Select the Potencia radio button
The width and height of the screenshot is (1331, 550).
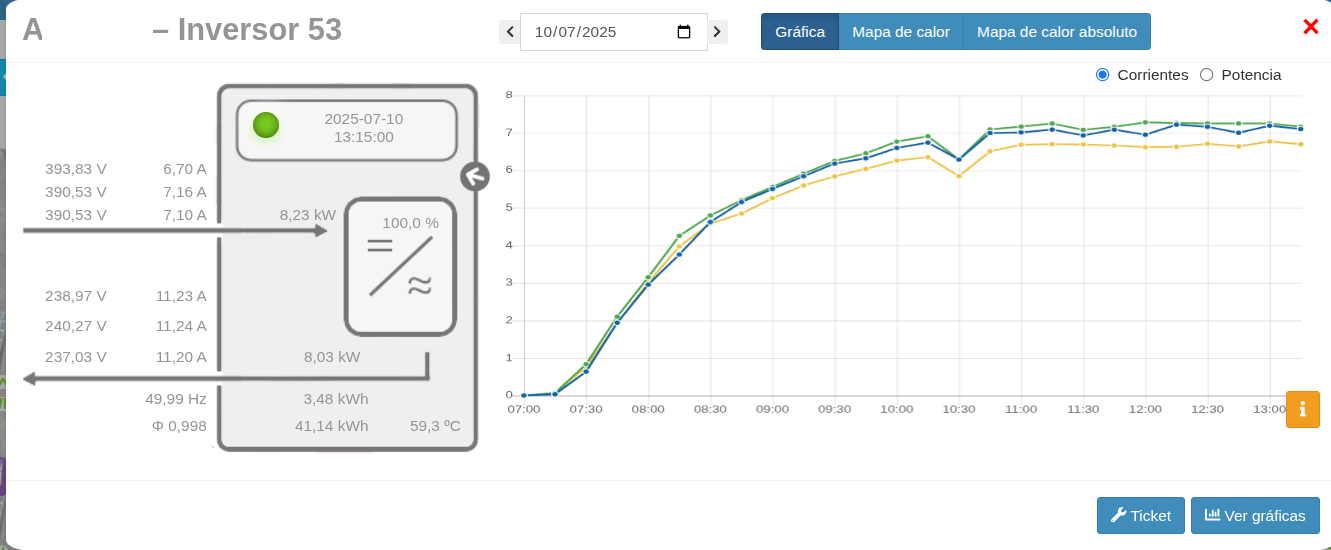1206,75
